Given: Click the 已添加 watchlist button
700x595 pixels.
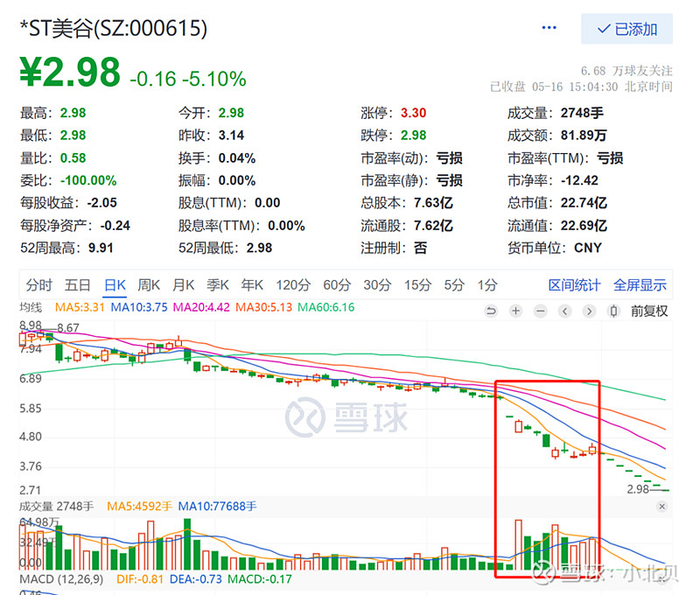Looking at the screenshot, I should tap(627, 29).
